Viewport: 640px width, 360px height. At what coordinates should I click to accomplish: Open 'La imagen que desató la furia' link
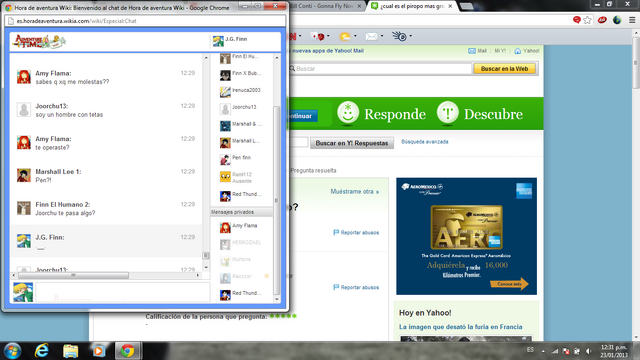tap(460, 327)
